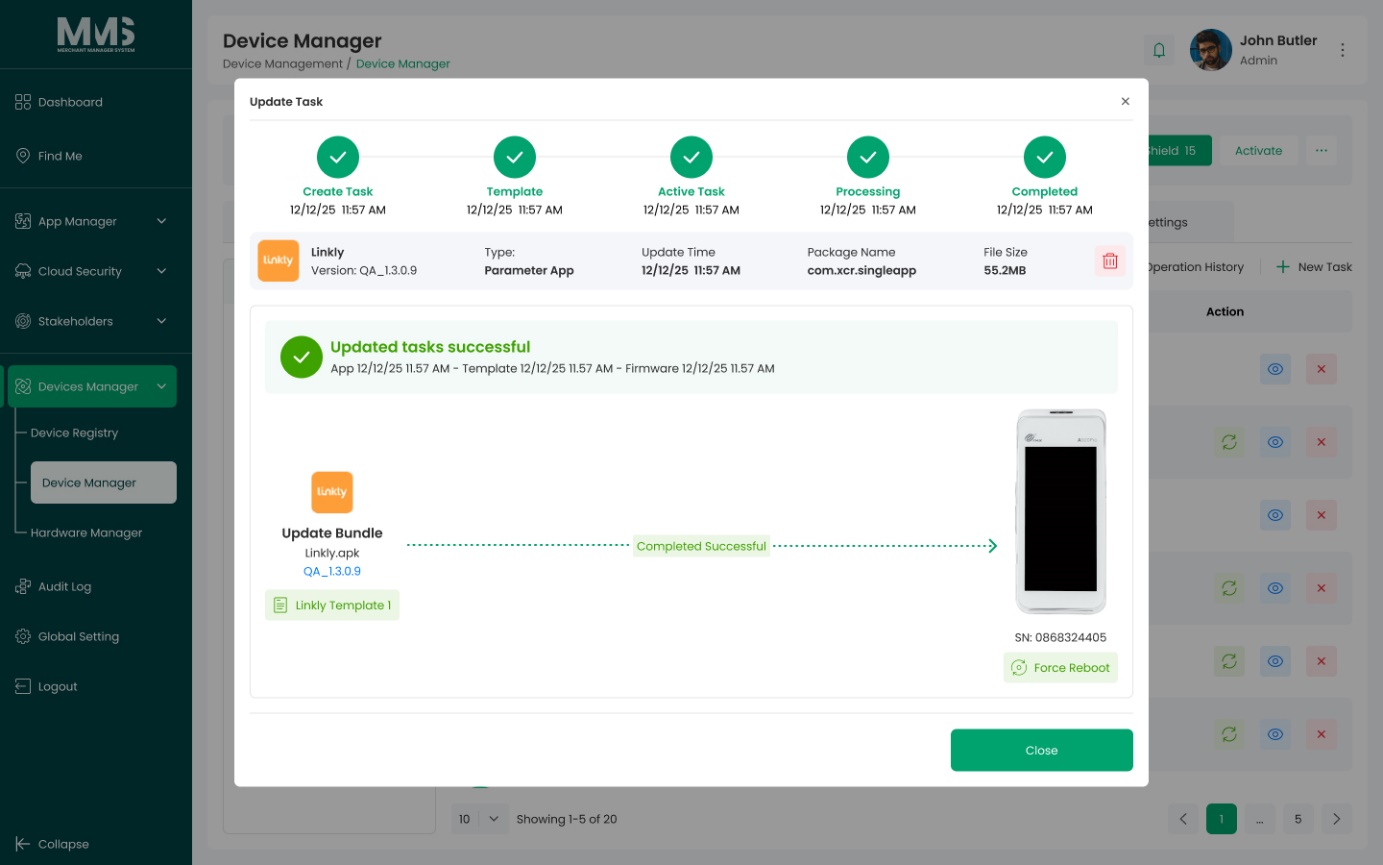Expand the Stakeholders menu chevron

(161, 321)
